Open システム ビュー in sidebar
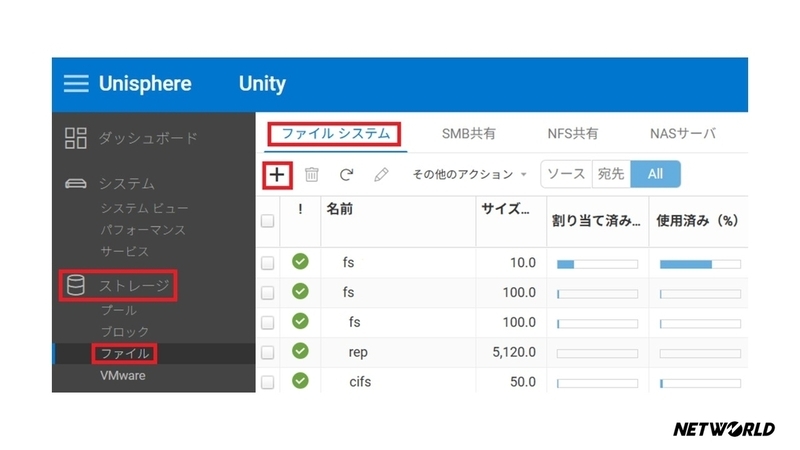Image resolution: width=800 pixels, height=450 pixels. 144,208
